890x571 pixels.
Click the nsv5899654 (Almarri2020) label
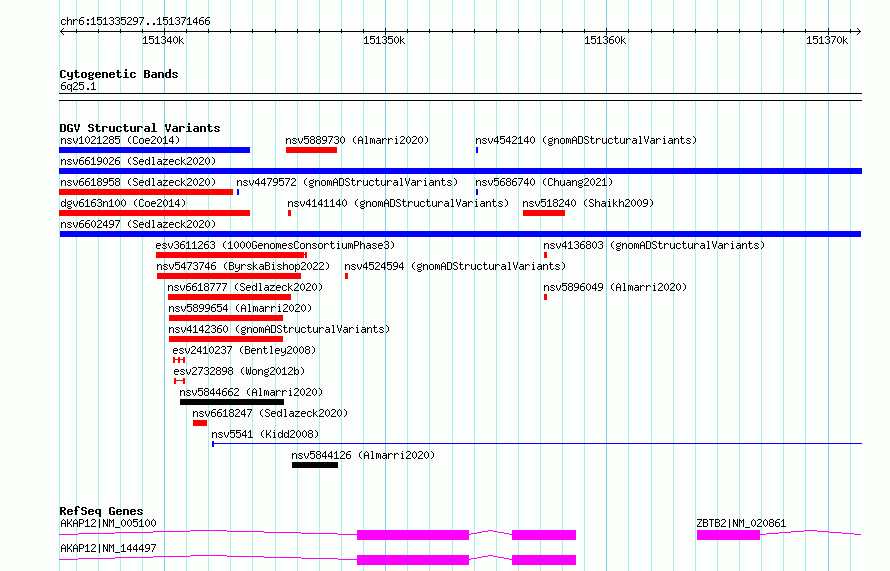point(240,308)
